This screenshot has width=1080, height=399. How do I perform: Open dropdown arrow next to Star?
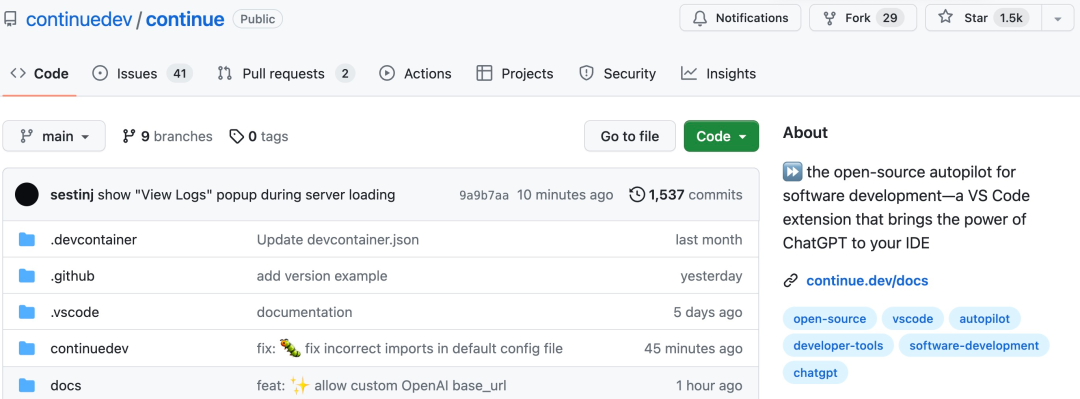(x=1057, y=19)
